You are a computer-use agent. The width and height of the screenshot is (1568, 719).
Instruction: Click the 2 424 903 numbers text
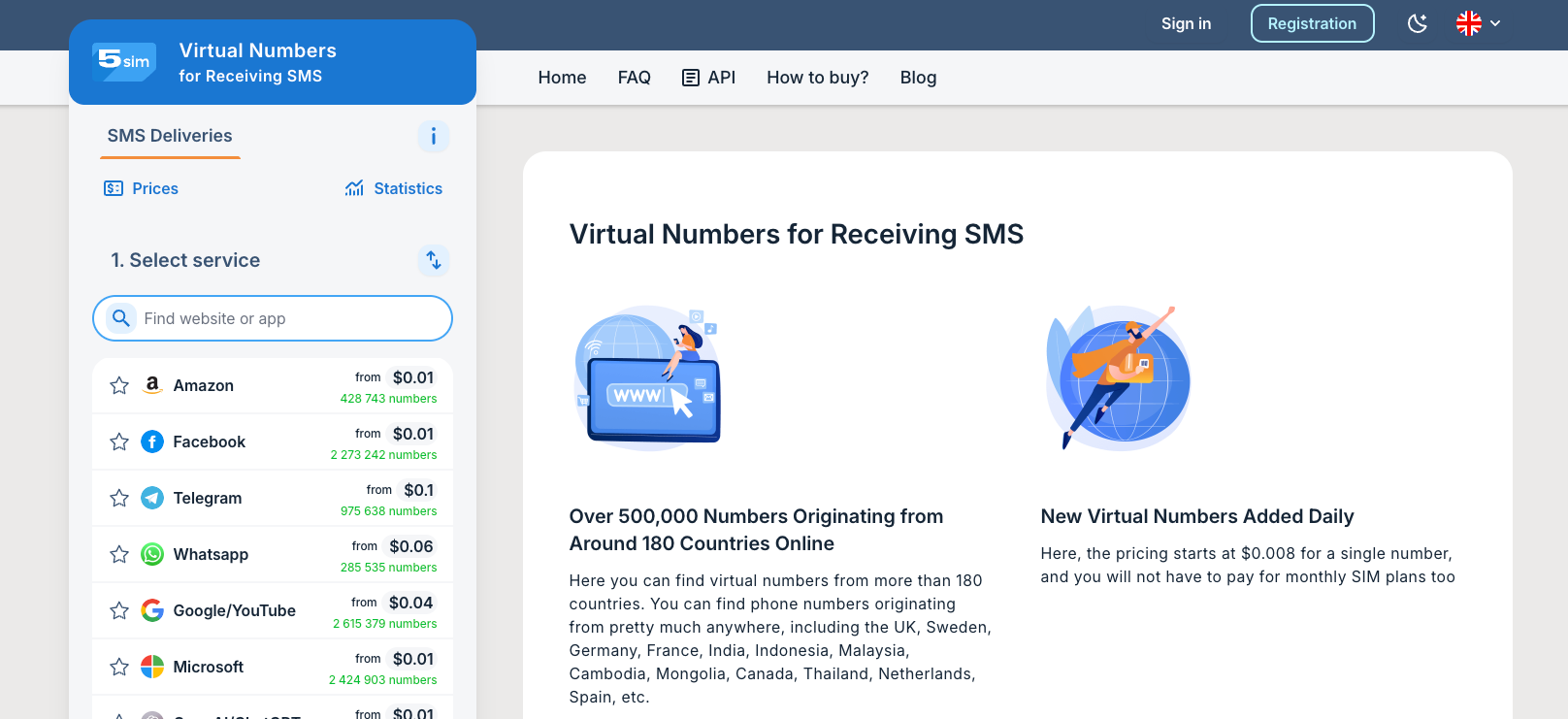[383, 680]
